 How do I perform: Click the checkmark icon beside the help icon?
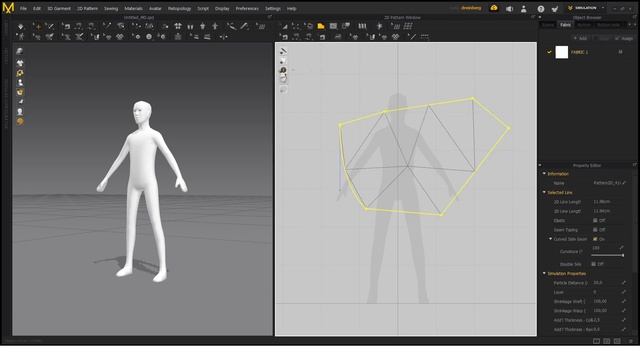pos(555,9)
